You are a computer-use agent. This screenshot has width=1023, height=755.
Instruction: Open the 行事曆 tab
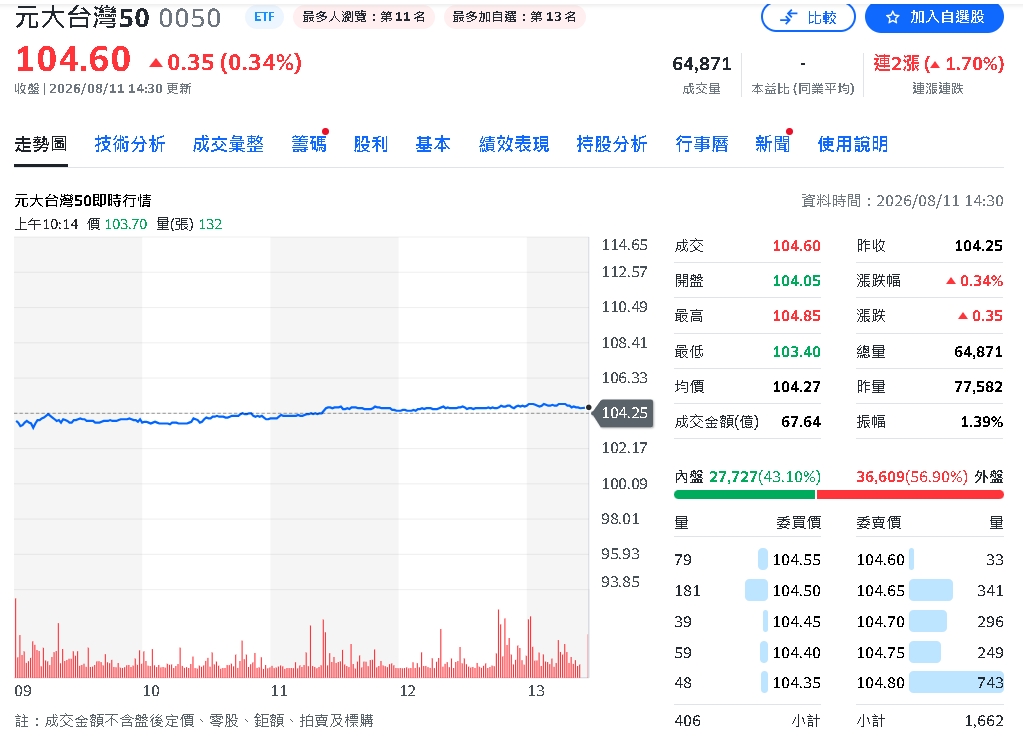701,144
